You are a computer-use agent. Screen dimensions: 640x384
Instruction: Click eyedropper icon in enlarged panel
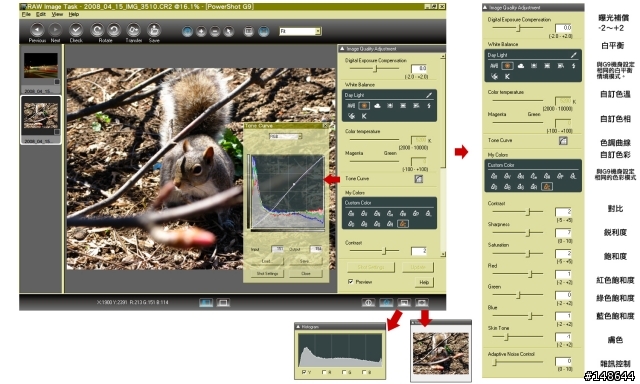[x=573, y=55]
